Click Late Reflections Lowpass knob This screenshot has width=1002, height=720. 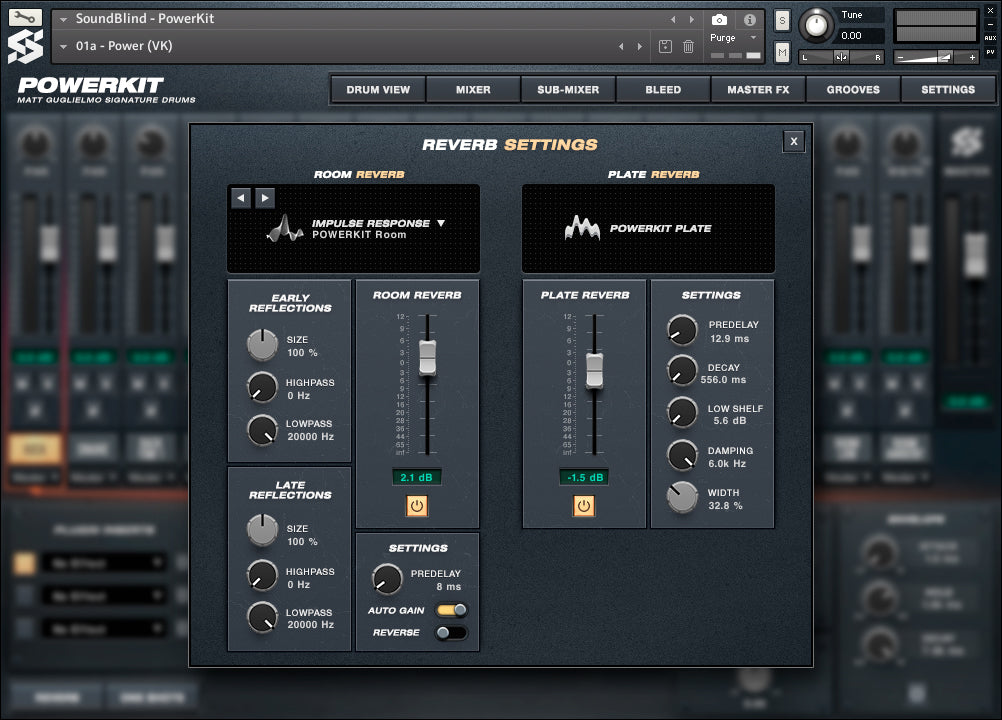(x=262, y=617)
